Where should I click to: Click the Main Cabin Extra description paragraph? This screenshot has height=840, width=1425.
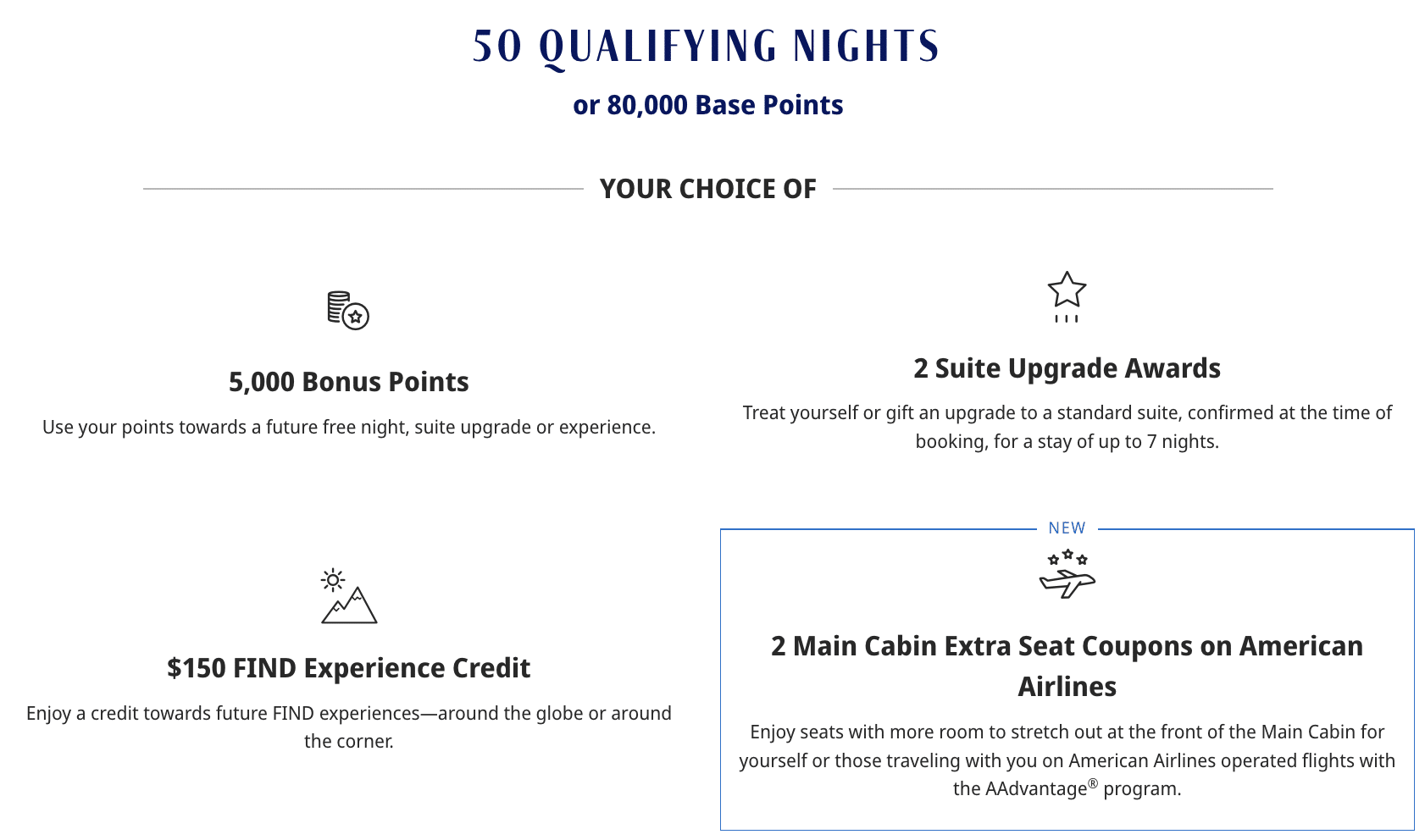(1067, 760)
